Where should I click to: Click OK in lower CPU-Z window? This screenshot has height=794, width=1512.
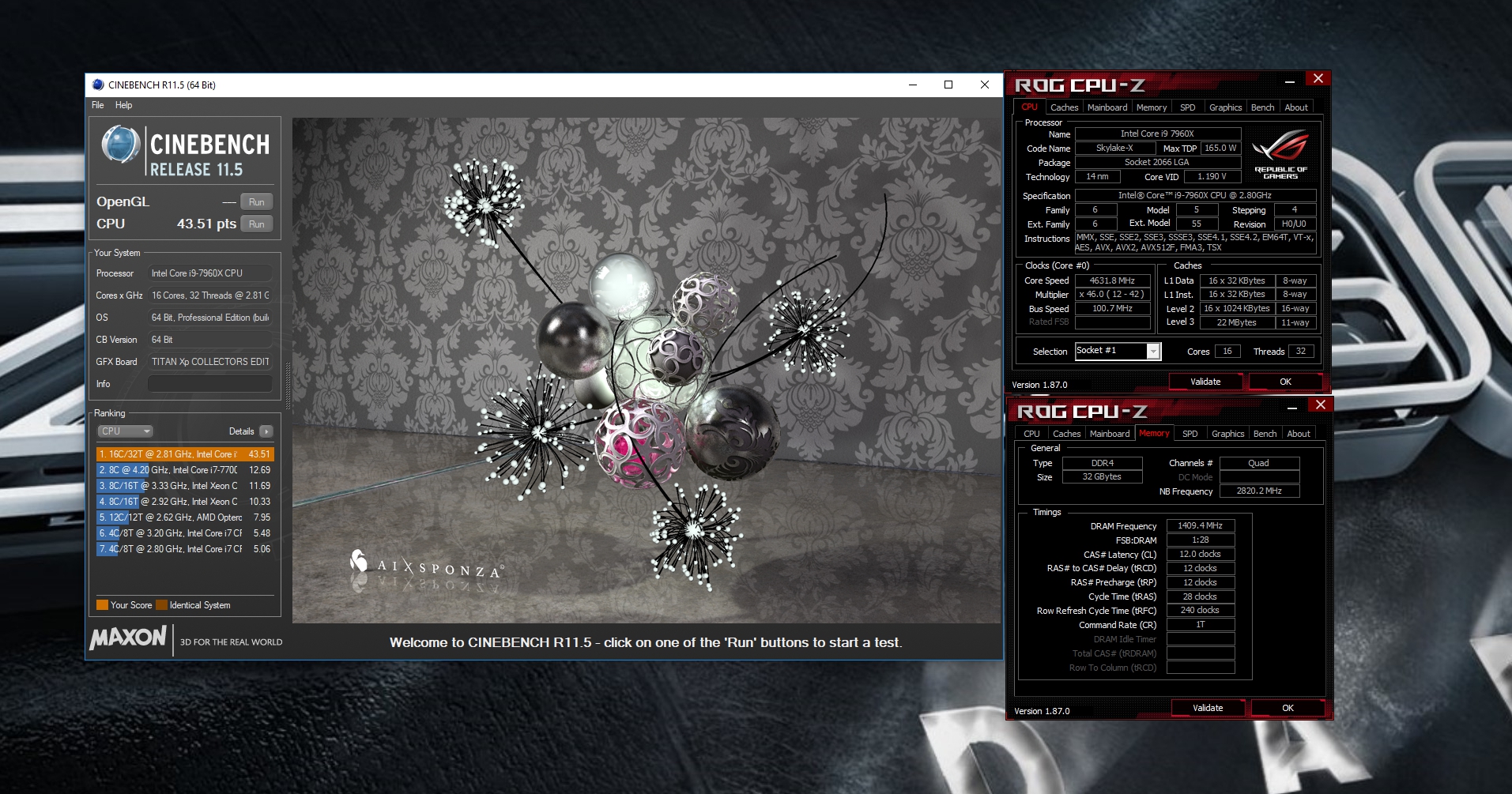(1288, 708)
